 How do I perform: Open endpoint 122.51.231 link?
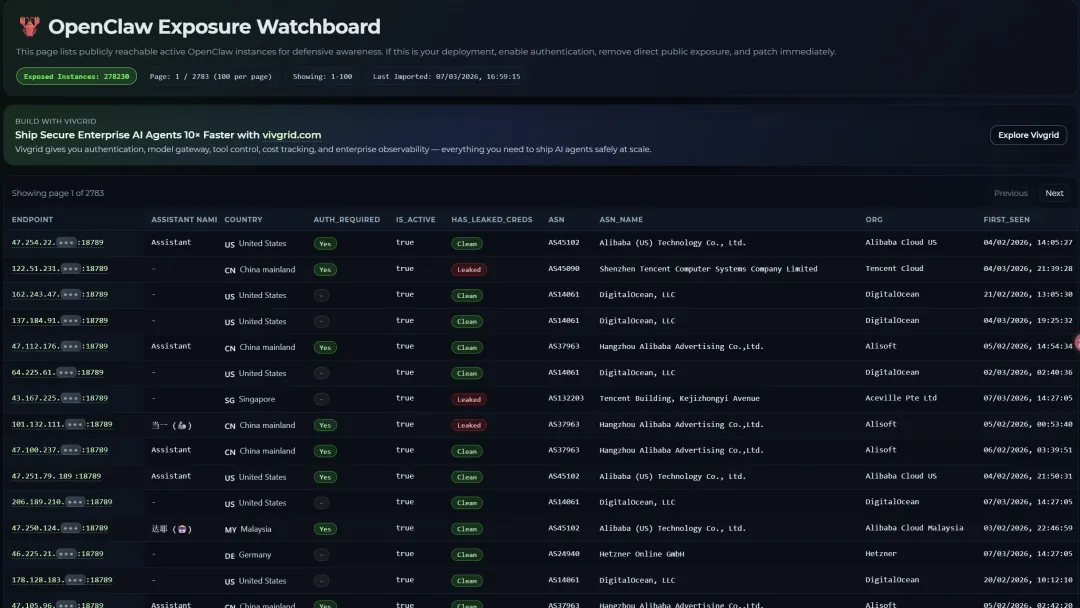(x=59, y=269)
